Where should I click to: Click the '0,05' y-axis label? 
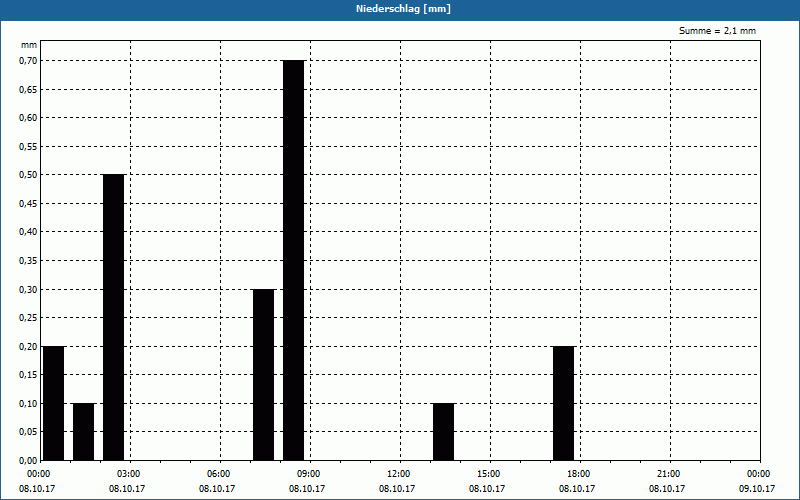pos(28,432)
